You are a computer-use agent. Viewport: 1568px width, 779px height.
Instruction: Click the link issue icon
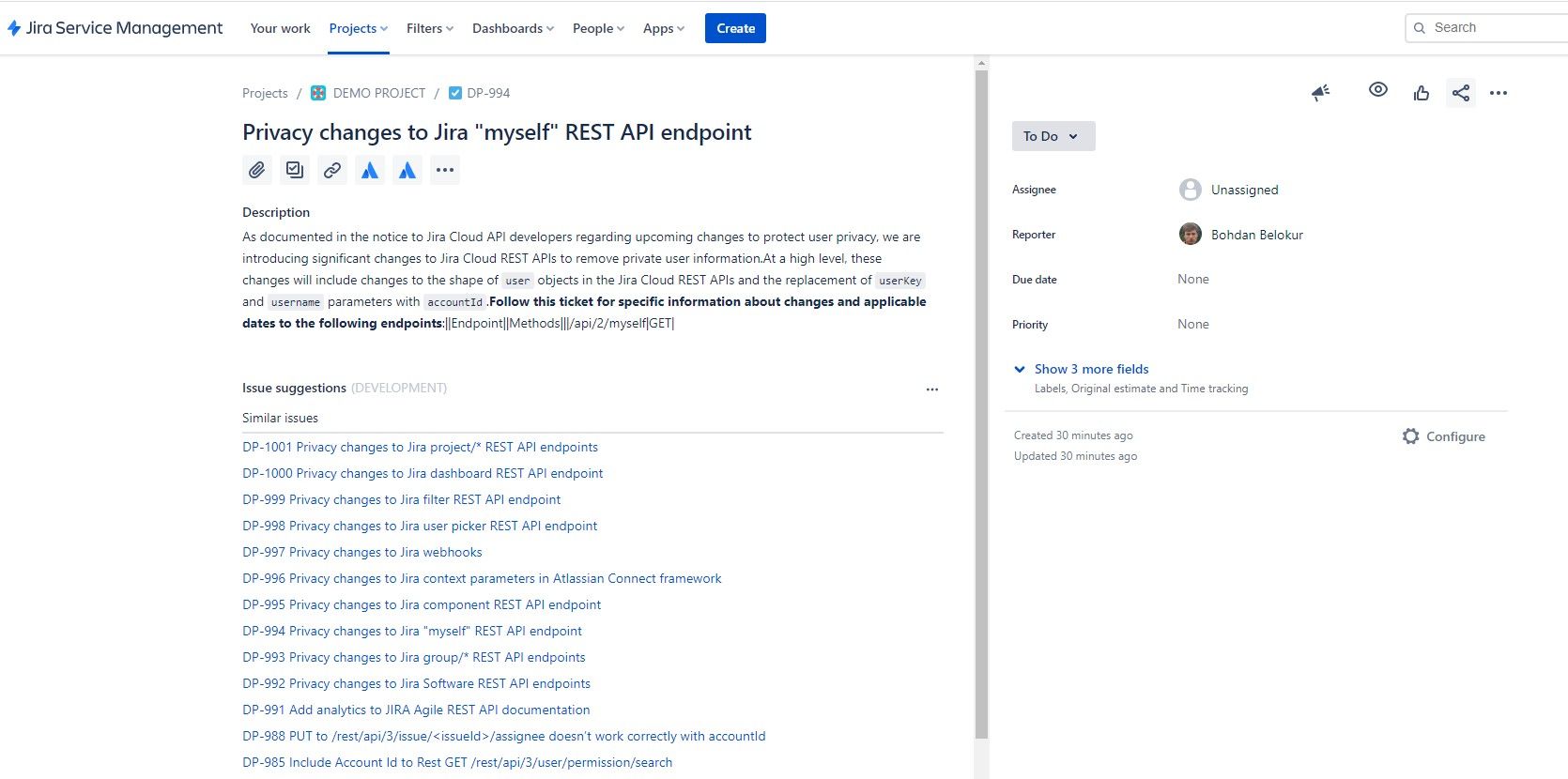coord(332,170)
